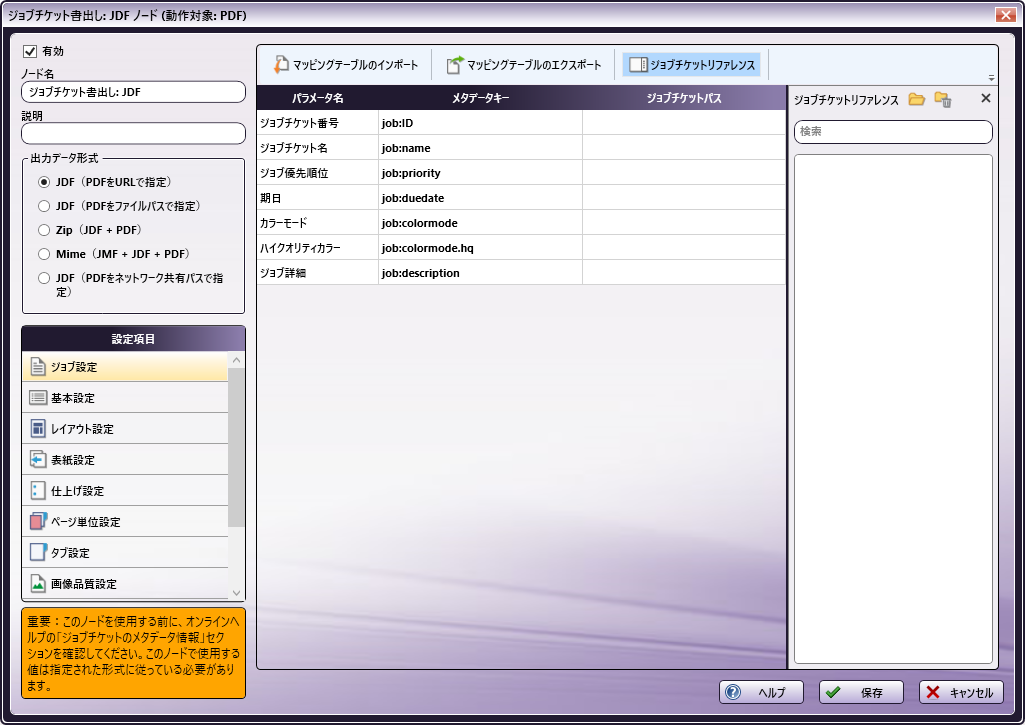
Task: Click the job:name metadata key cell
Action: click(x=480, y=148)
